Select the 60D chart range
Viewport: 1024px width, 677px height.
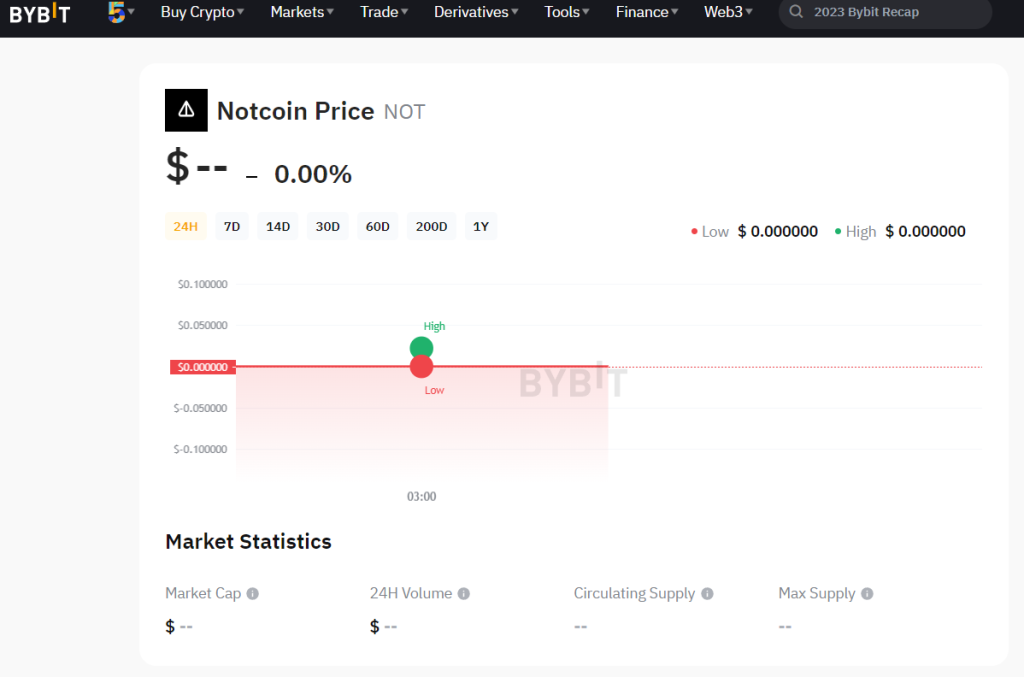point(377,227)
